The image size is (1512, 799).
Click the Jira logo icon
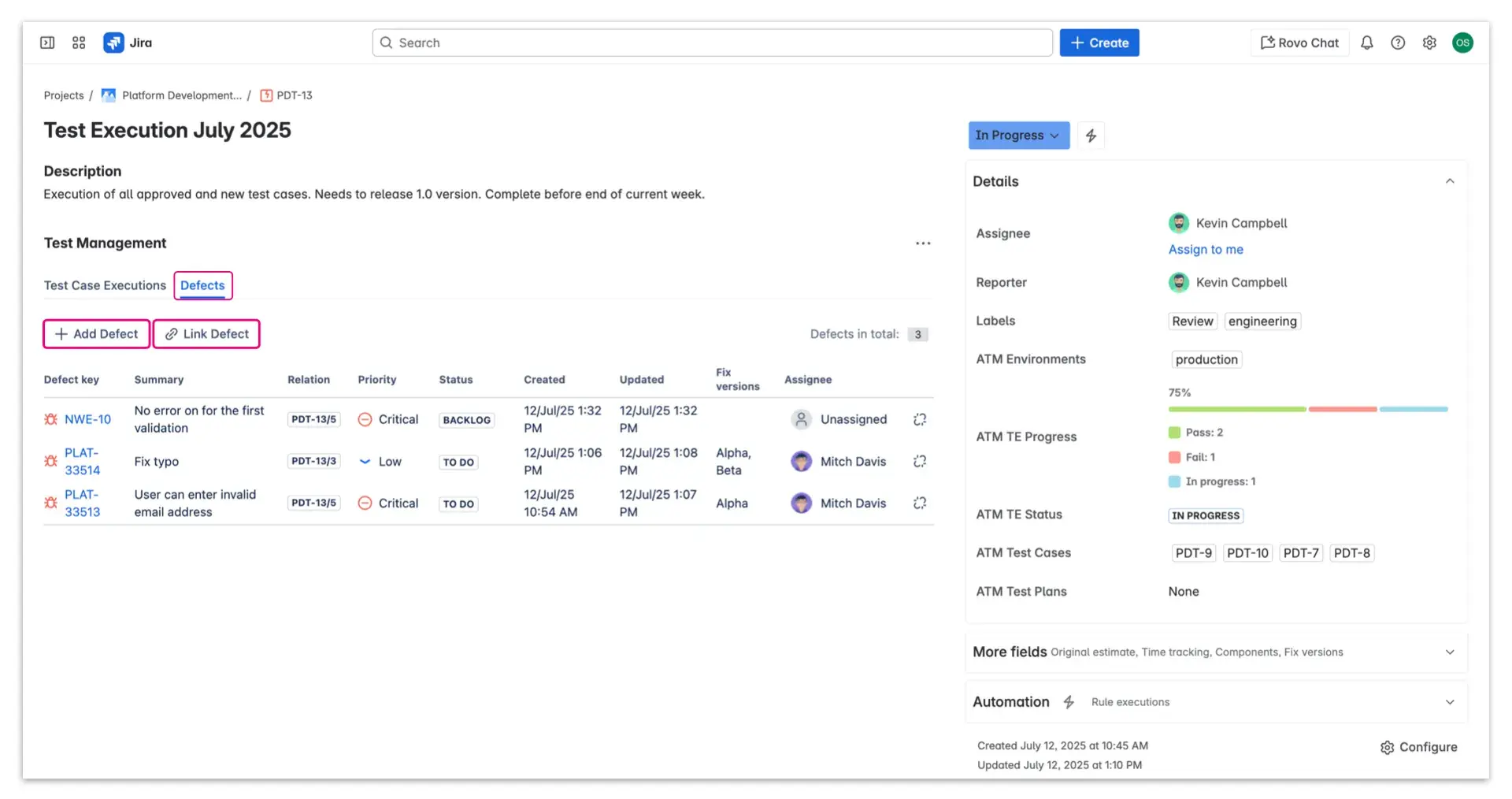coord(114,43)
